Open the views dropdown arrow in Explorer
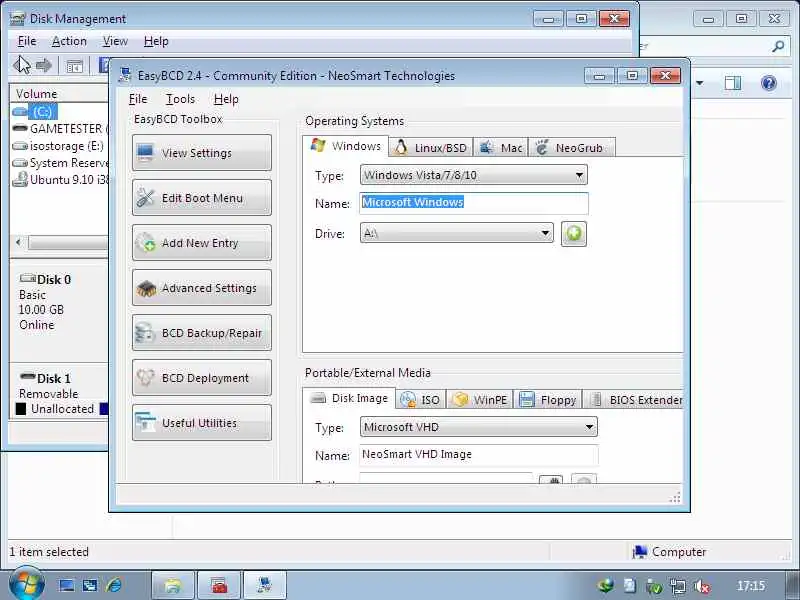Screen dimensions: 800x600 (x=699, y=83)
